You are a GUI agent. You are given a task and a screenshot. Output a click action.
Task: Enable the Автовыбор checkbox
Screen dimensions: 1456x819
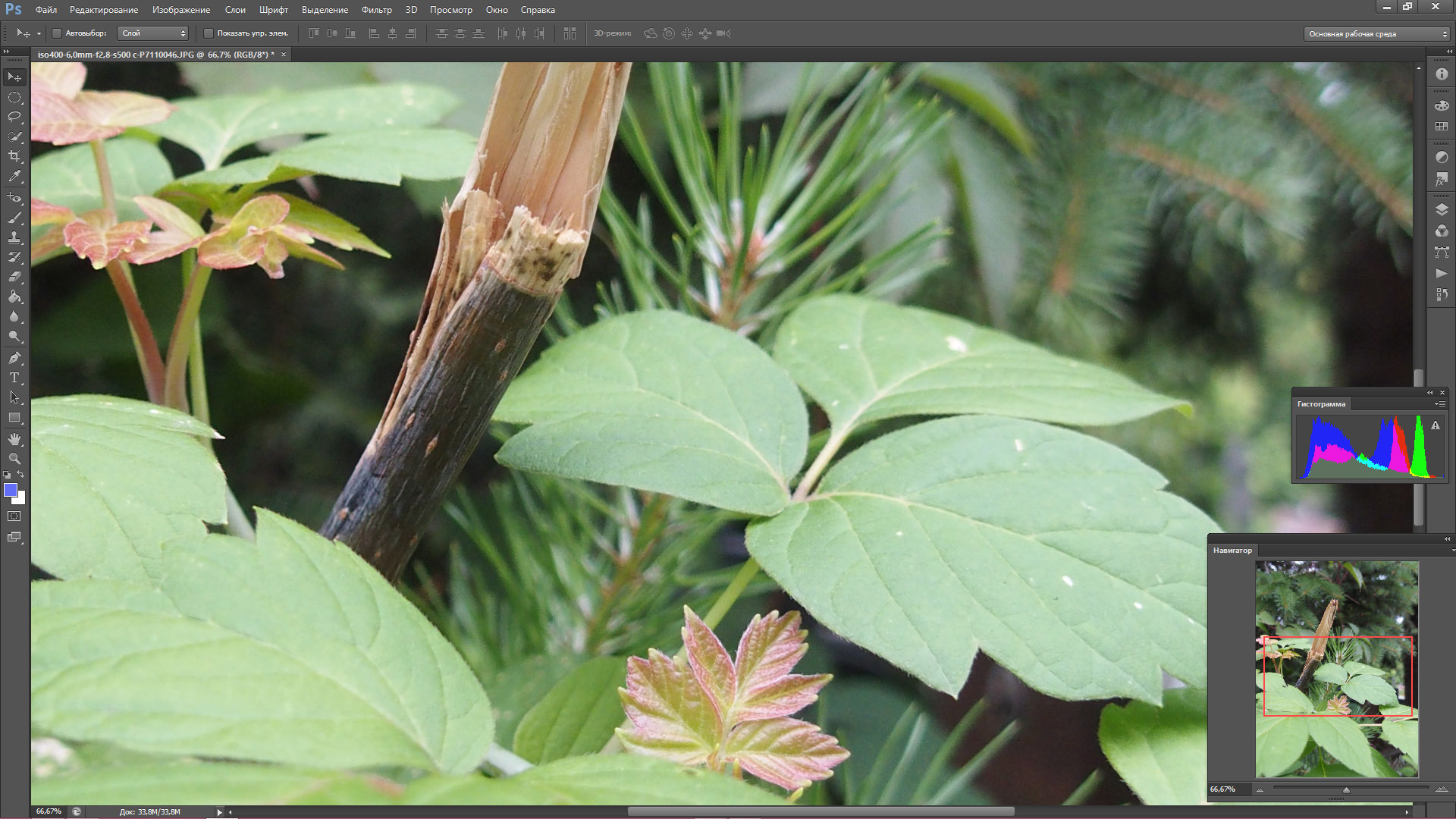click(x=57, y=33)
